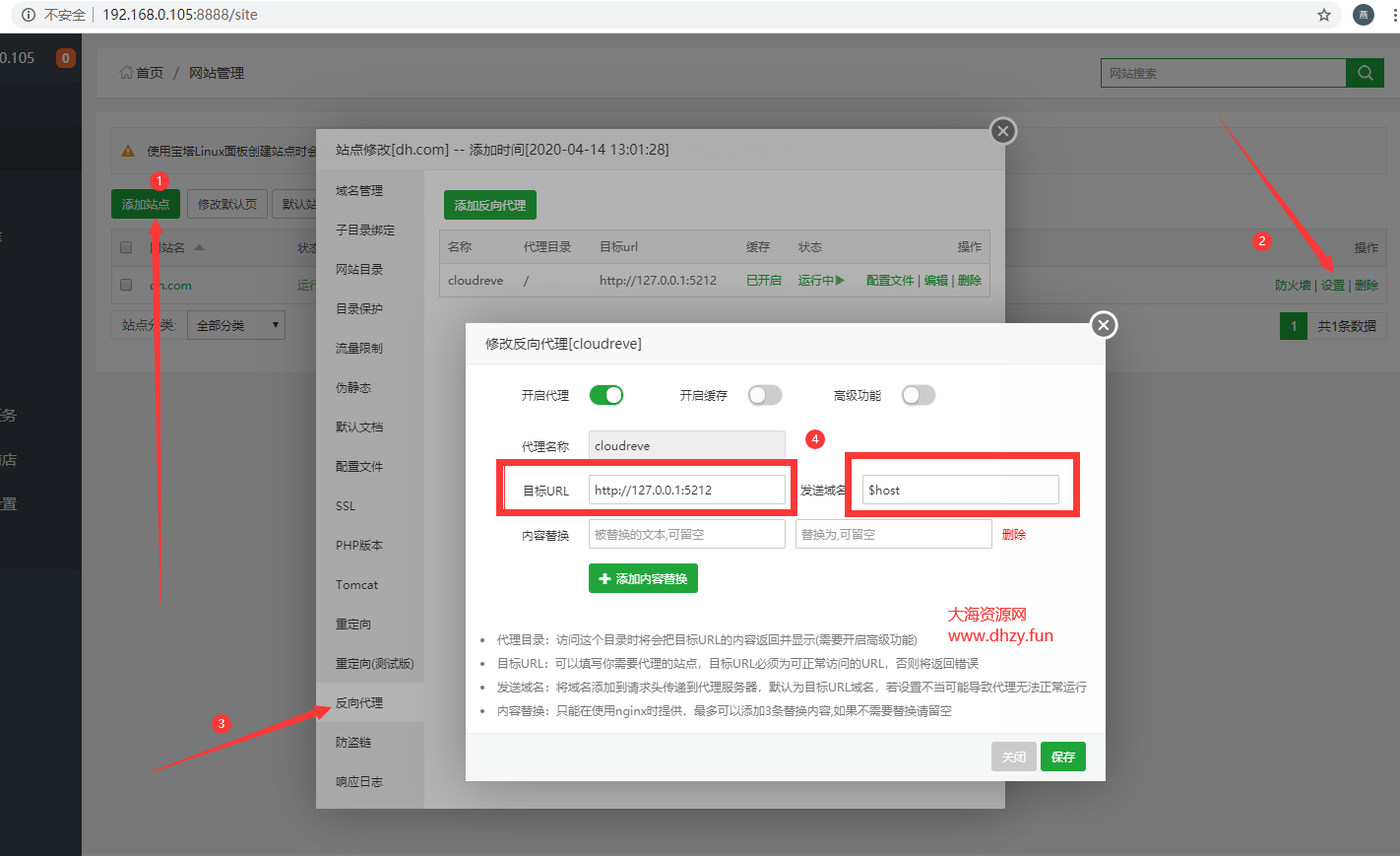Screen dimensions: 1400x856
Task: Click the green website search magnifier icon
Action: [1365, 73]
